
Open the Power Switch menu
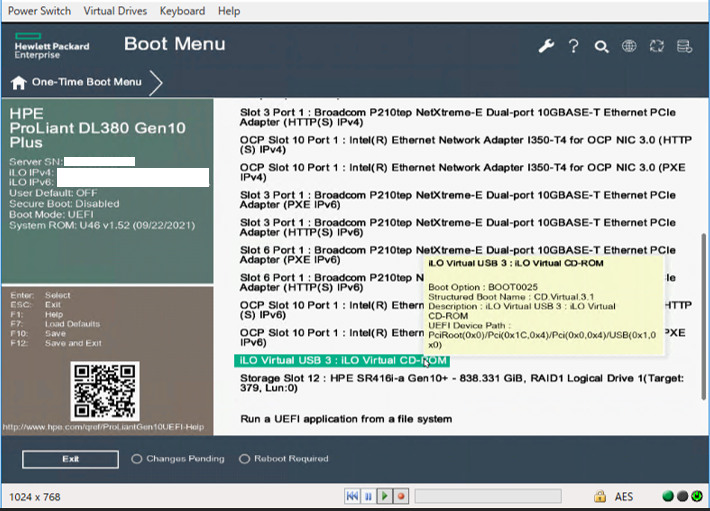[39, 11]
